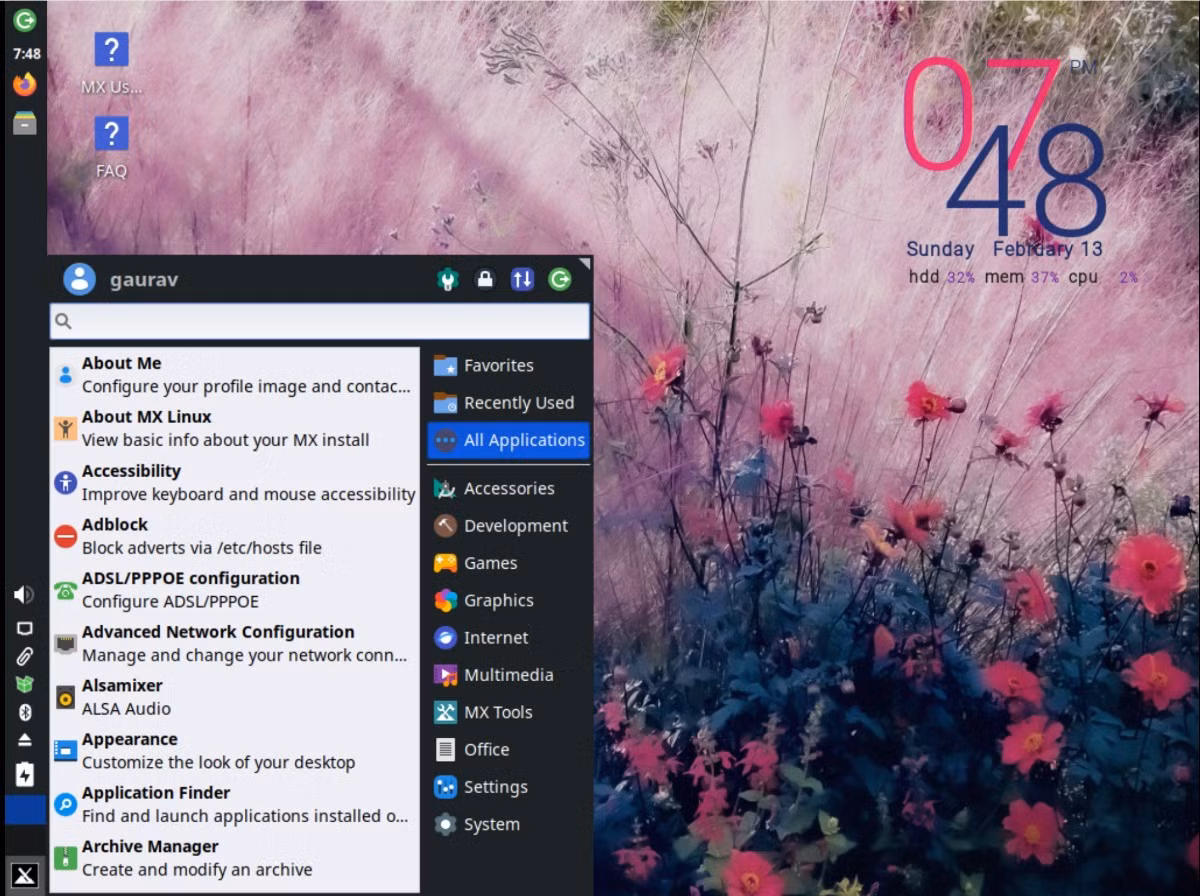The image size is (1200, 896).
Task: Click the Bluetooth tray icon
Action: (25, 712)
